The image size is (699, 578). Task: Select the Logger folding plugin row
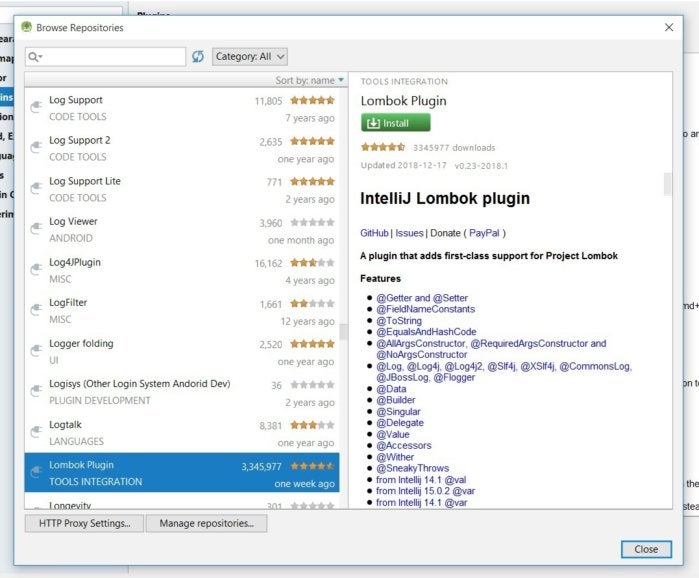(x=182, y=352)
